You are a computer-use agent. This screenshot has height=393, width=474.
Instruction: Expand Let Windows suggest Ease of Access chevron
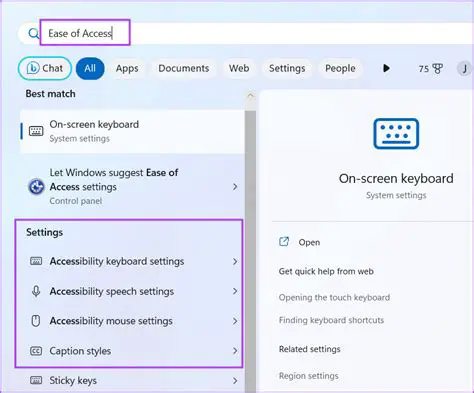click(x=235, y=187)
